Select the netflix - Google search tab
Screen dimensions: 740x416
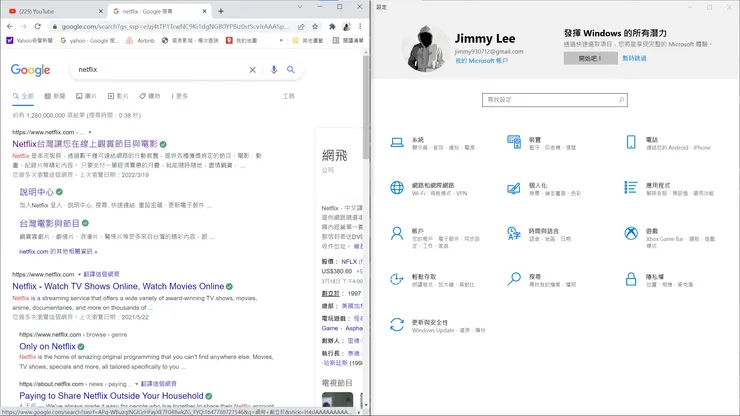pos(159,11)
